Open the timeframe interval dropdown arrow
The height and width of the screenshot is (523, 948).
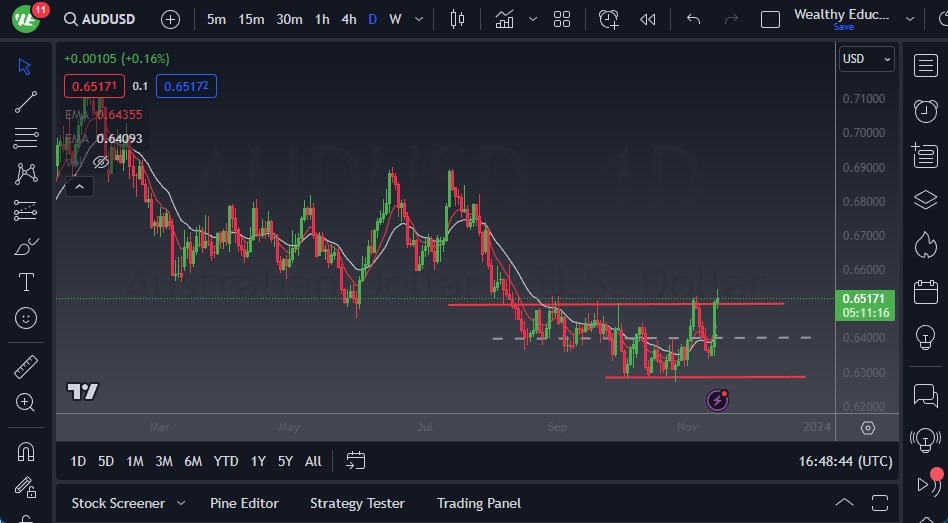click(418, 19)
